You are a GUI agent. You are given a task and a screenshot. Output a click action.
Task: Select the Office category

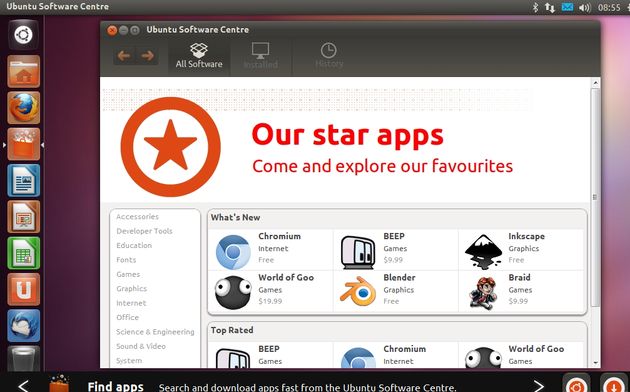(x=127, y=317)
